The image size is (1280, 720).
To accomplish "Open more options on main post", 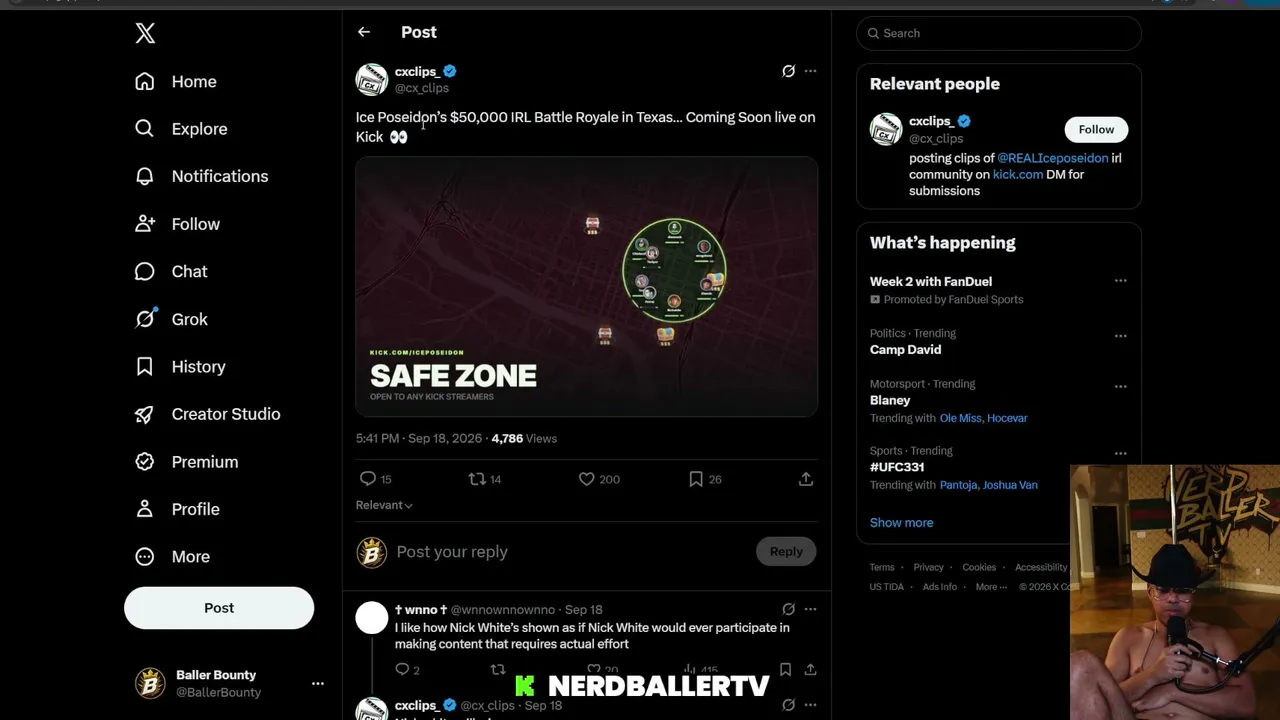I will coord(811,71).
